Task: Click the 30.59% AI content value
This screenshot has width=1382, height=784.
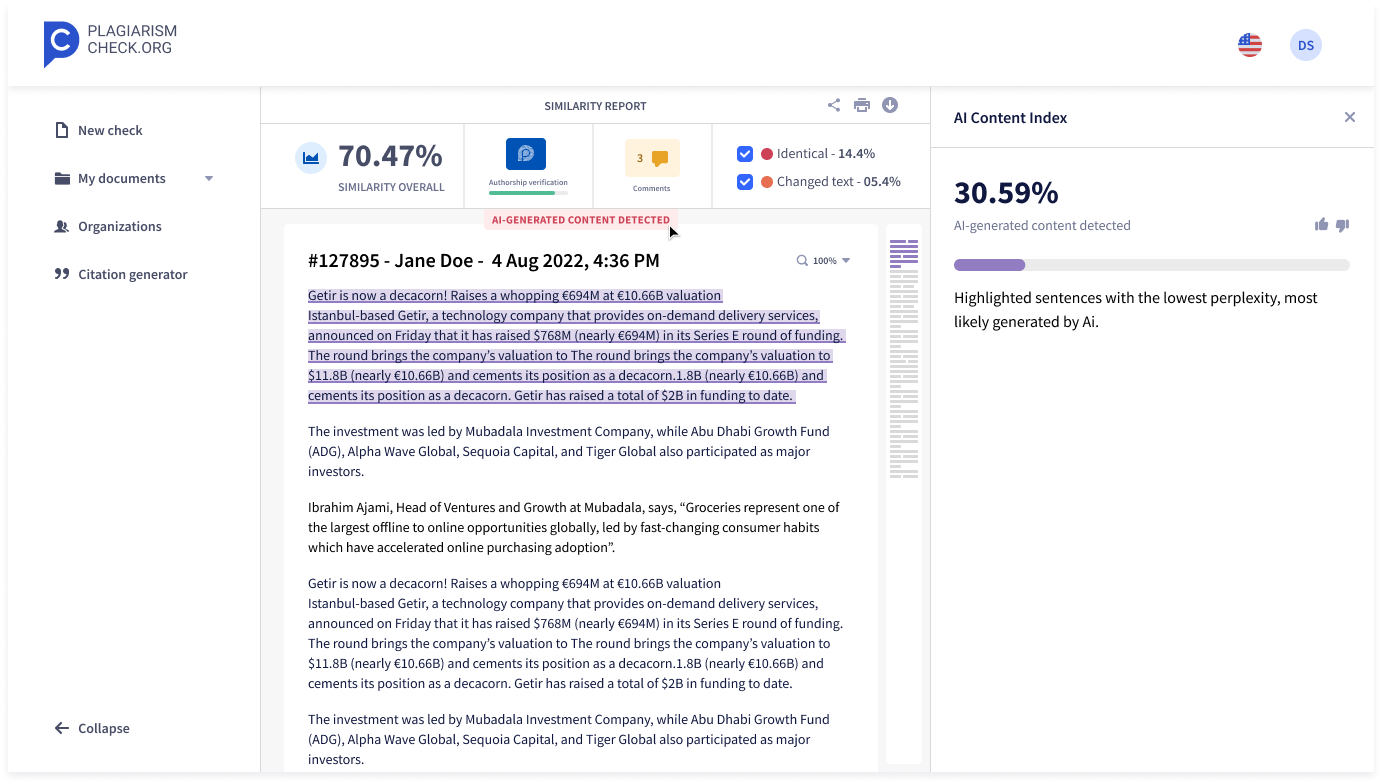Action: (x=1006, y=192)
